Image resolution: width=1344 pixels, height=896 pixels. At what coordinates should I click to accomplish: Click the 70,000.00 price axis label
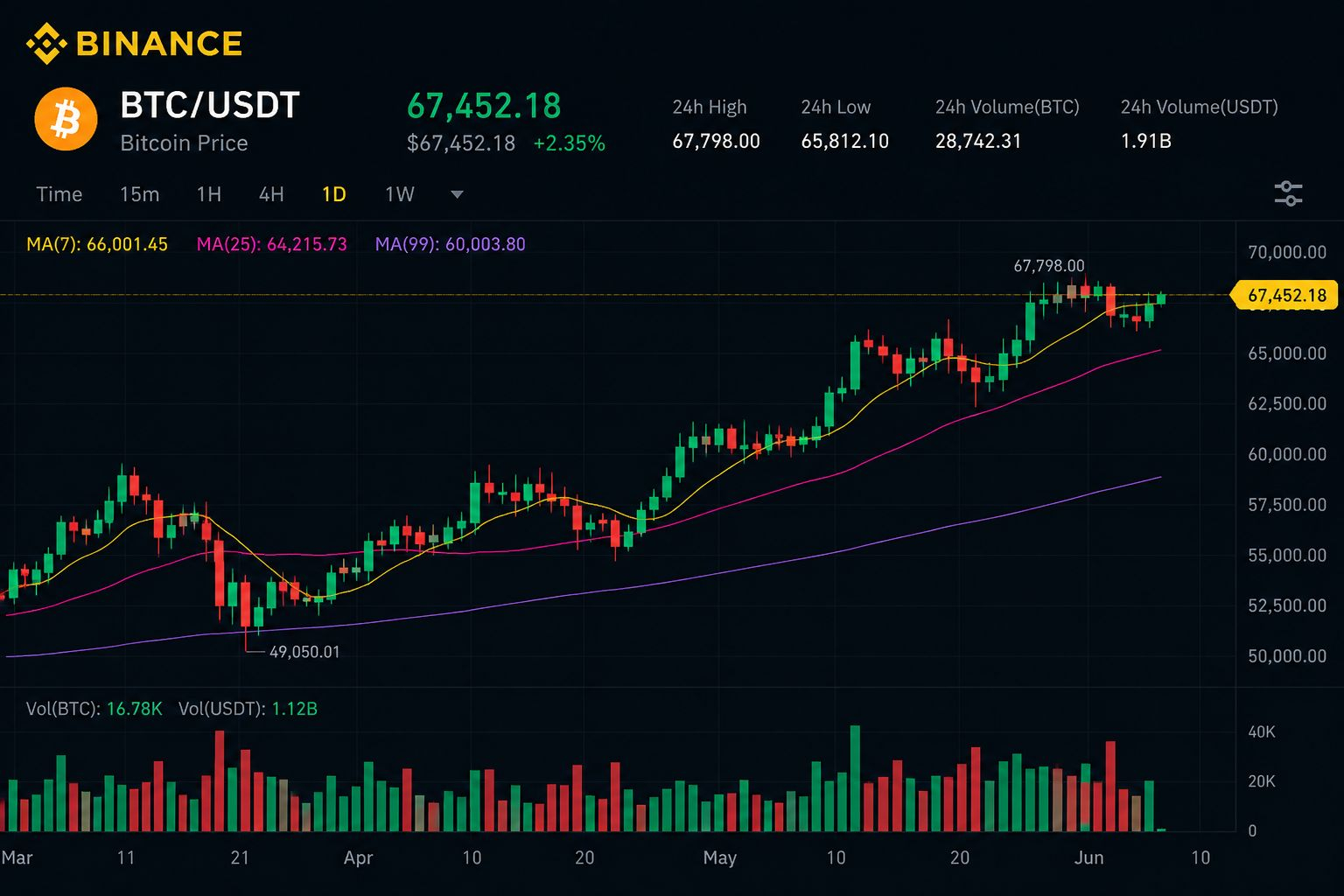coord(1287,252)
